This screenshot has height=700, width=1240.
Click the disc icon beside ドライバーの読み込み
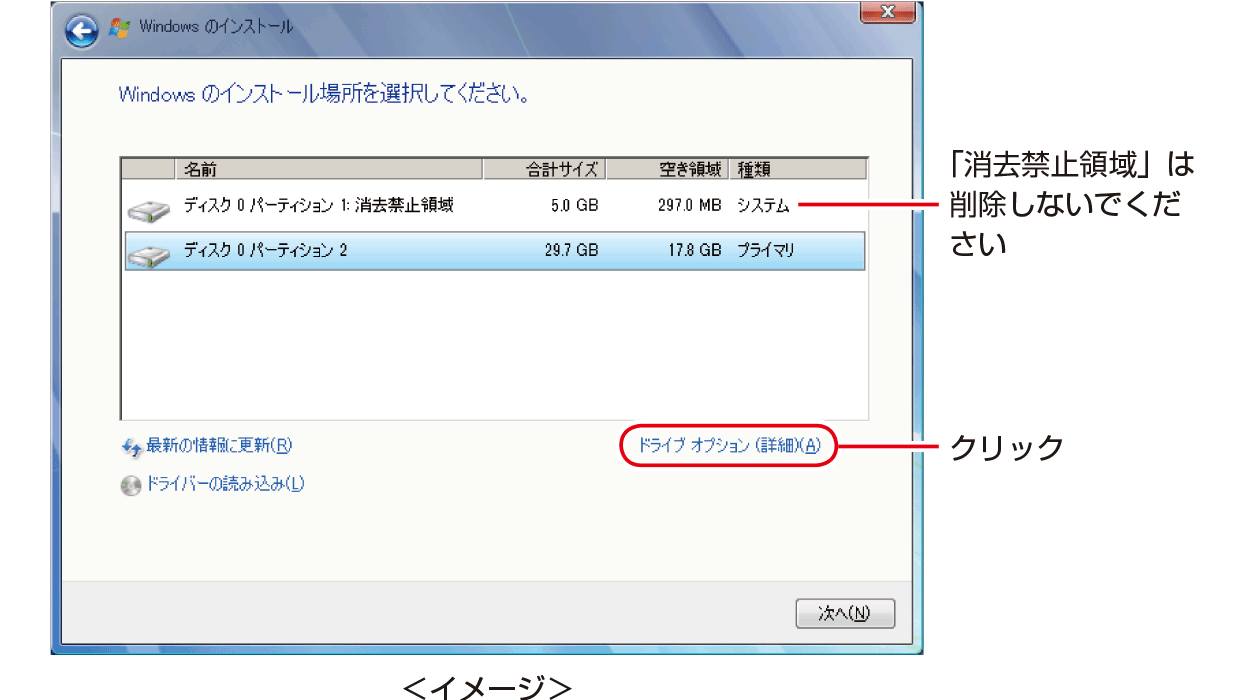point(131,486)
